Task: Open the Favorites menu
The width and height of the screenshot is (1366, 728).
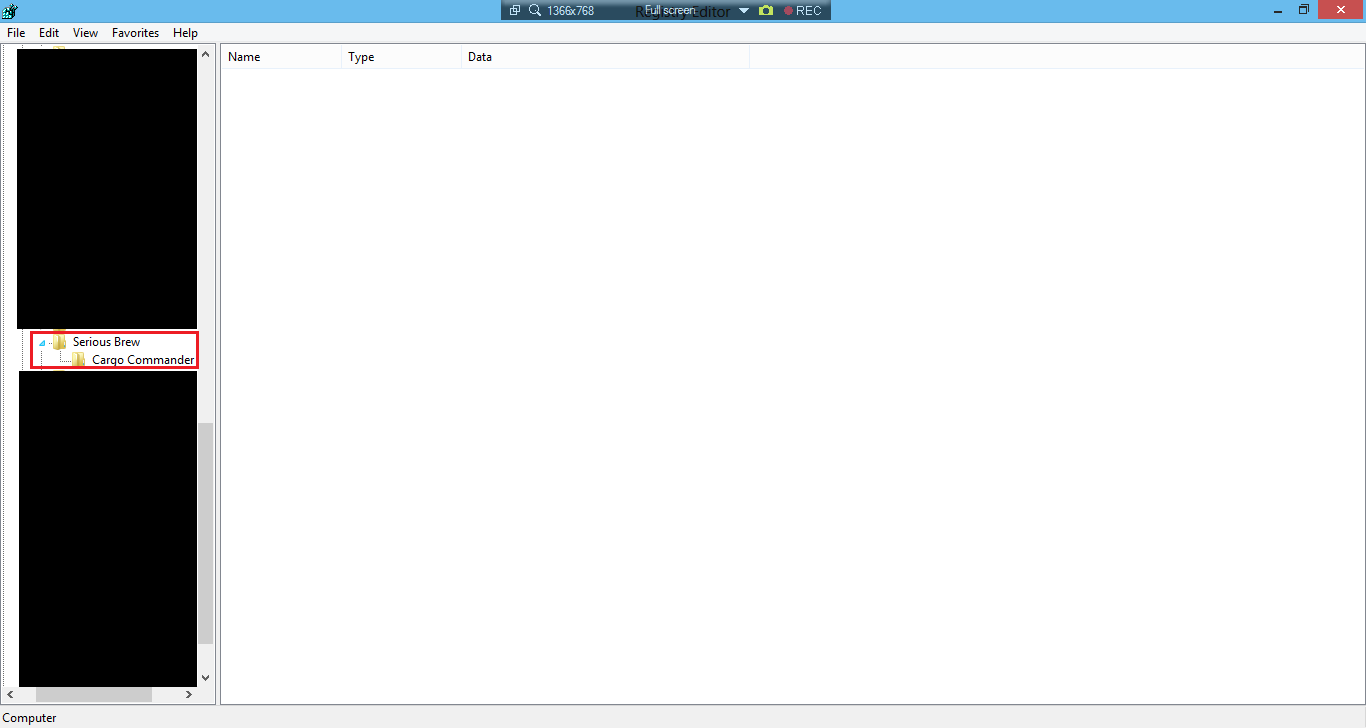Action: (x=135, y=33)
